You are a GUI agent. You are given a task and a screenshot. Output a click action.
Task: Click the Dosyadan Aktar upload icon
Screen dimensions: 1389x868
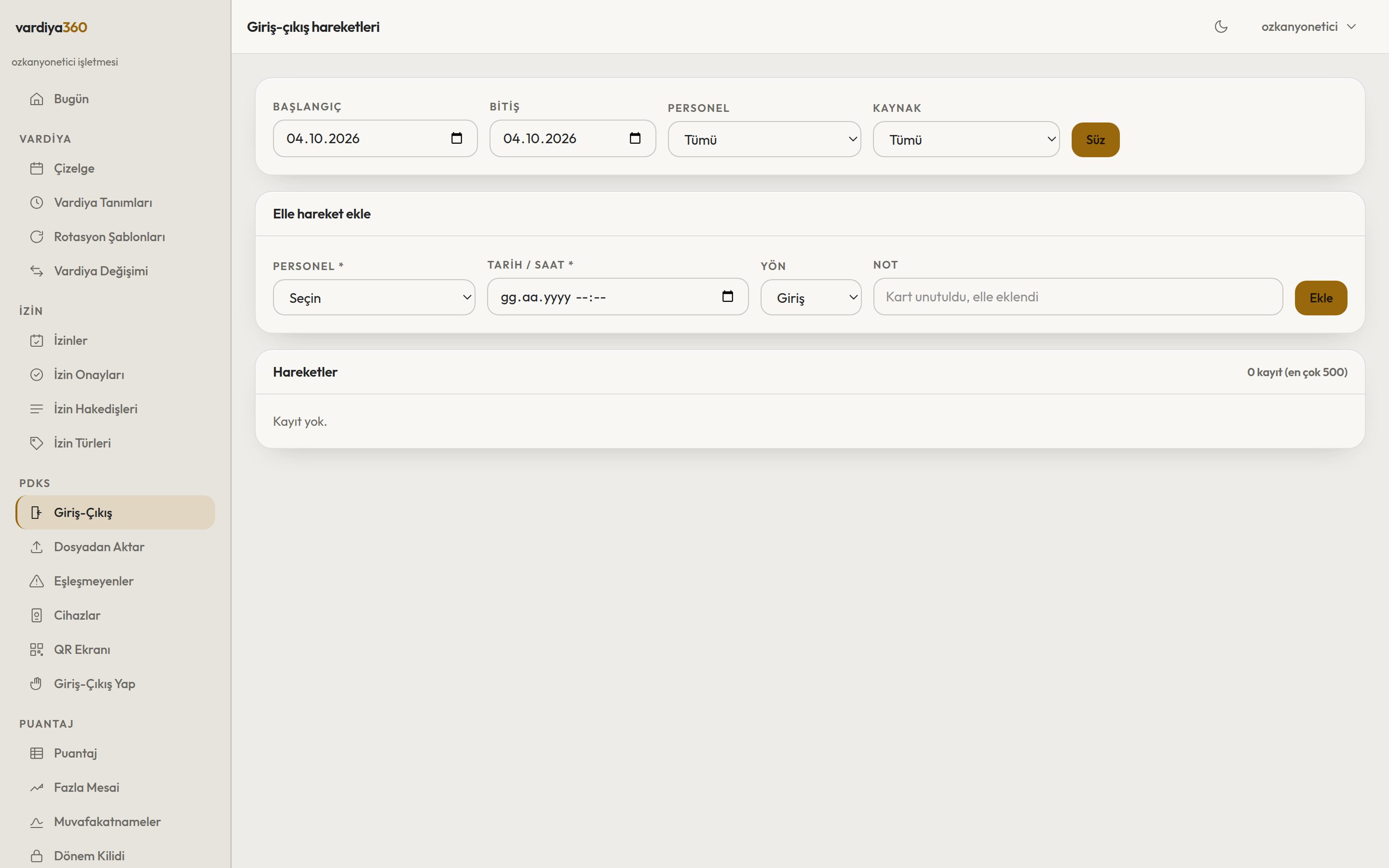pos(37,547)
